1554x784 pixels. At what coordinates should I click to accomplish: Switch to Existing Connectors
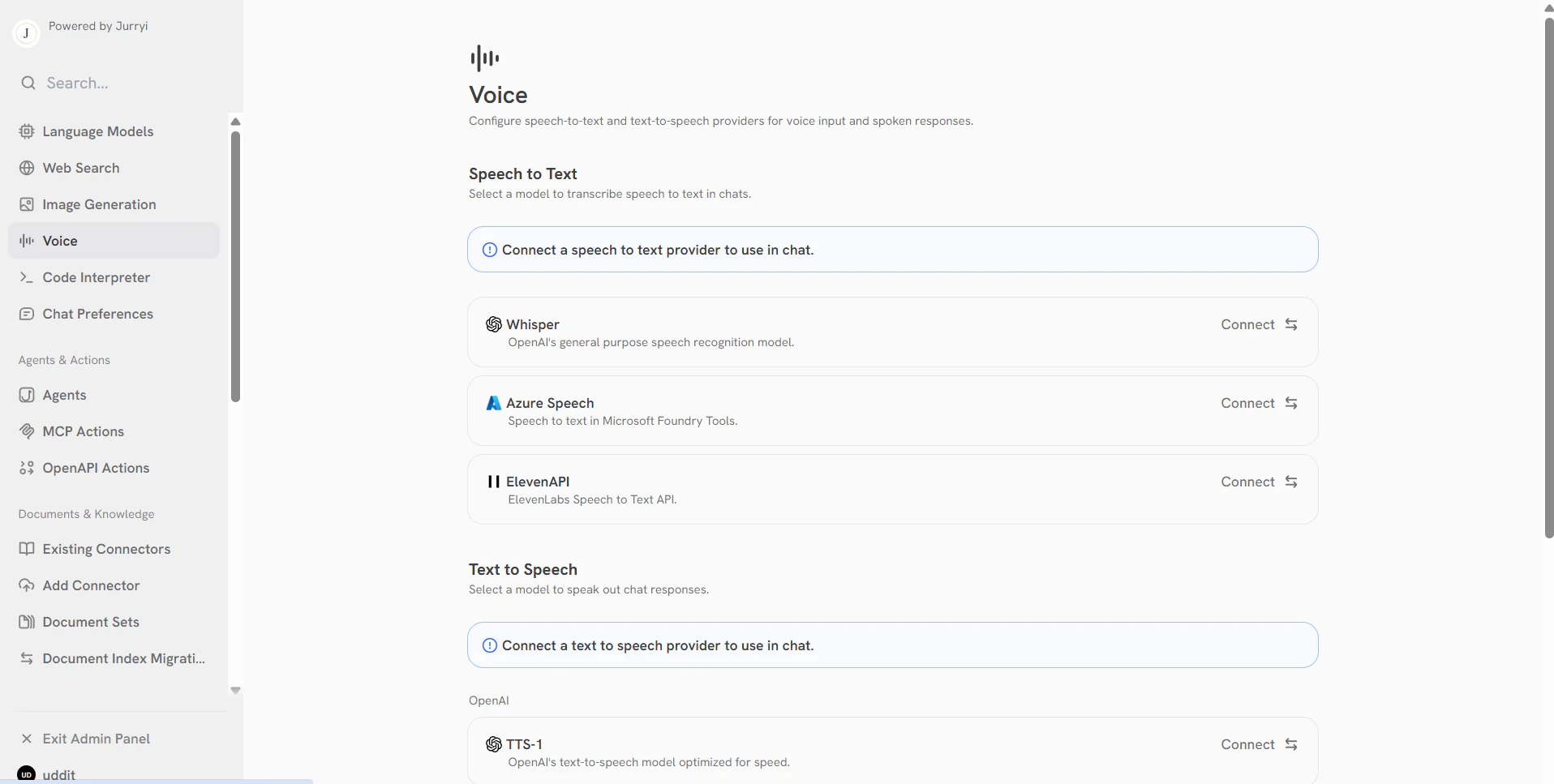pyautogui.click(x=106, y=549)
